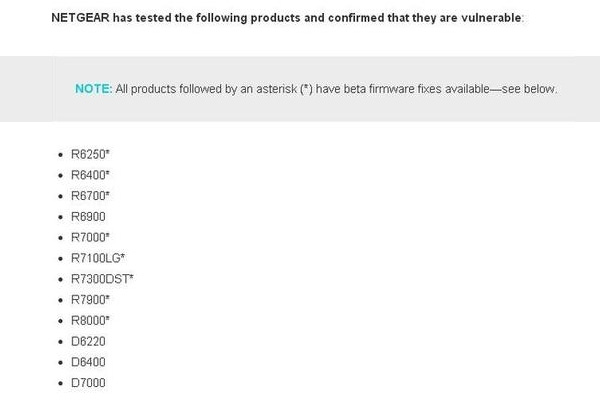This screenshot has height=400, width=600.
Task: Click the R7300DST* product entry
Action: click(x=102, y=279)
